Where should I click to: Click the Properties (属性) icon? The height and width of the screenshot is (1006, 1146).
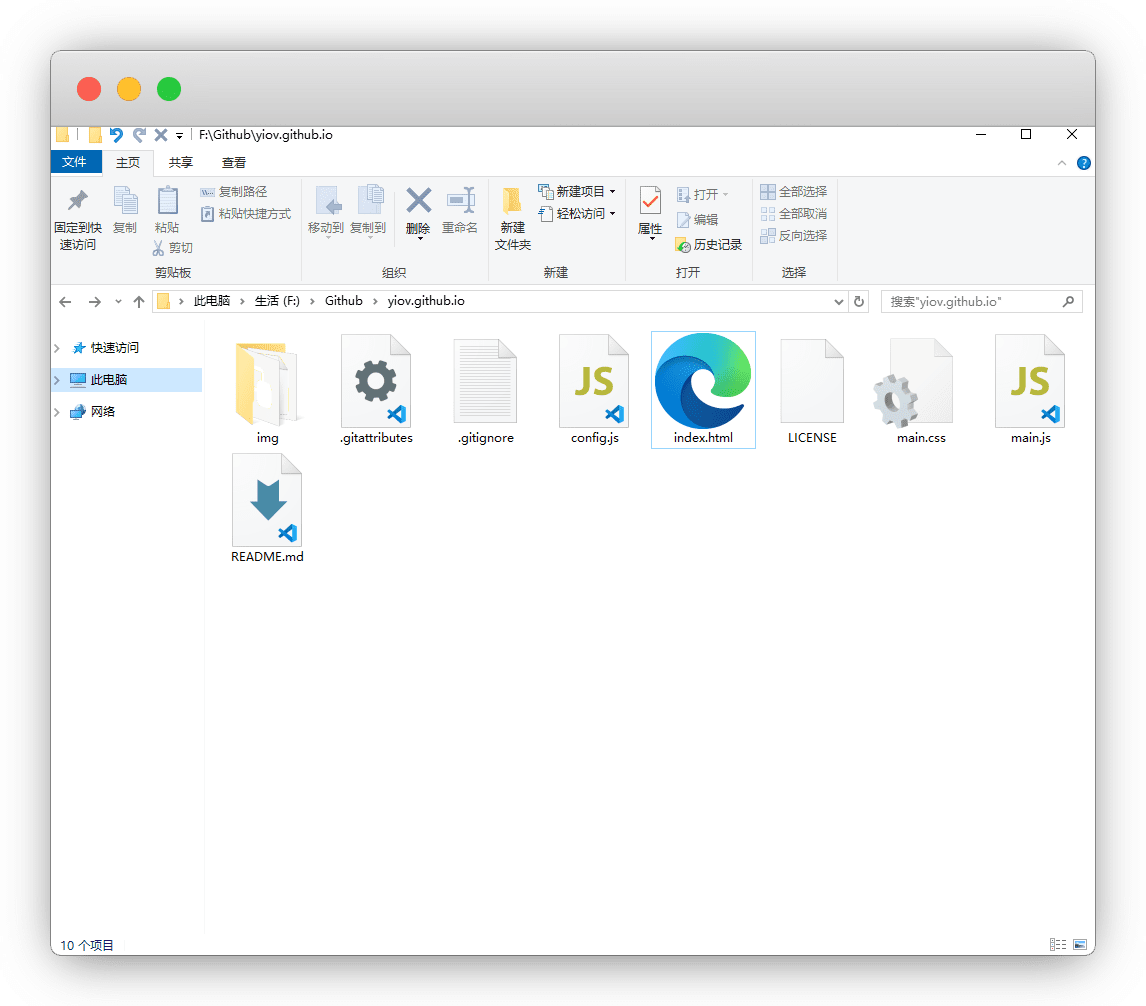click(650, 203)
